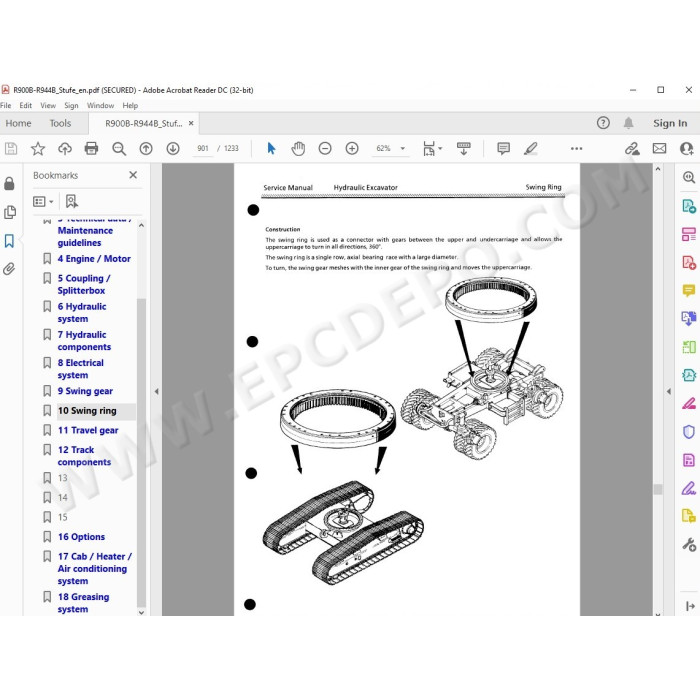Open the search tool in right pane

(689, 177)
